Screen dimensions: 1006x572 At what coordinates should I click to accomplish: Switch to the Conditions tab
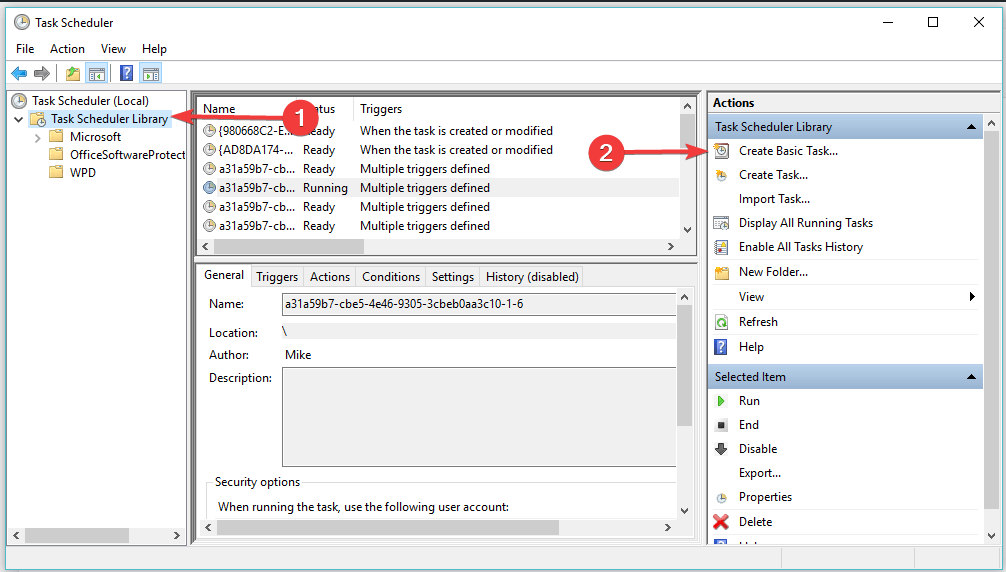[x=391, y=276]
